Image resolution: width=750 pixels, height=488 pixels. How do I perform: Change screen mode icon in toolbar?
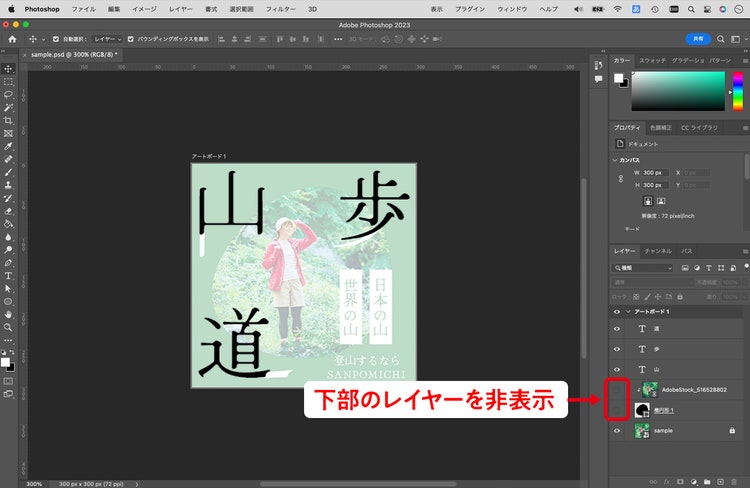(8, 394)
